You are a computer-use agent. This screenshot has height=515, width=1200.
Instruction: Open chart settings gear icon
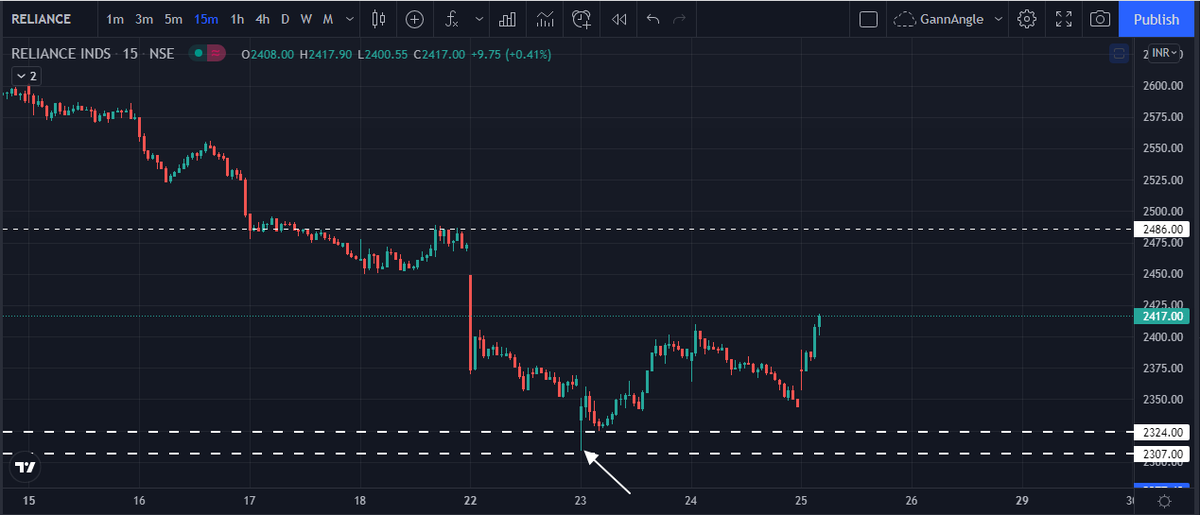point(1027,19)
